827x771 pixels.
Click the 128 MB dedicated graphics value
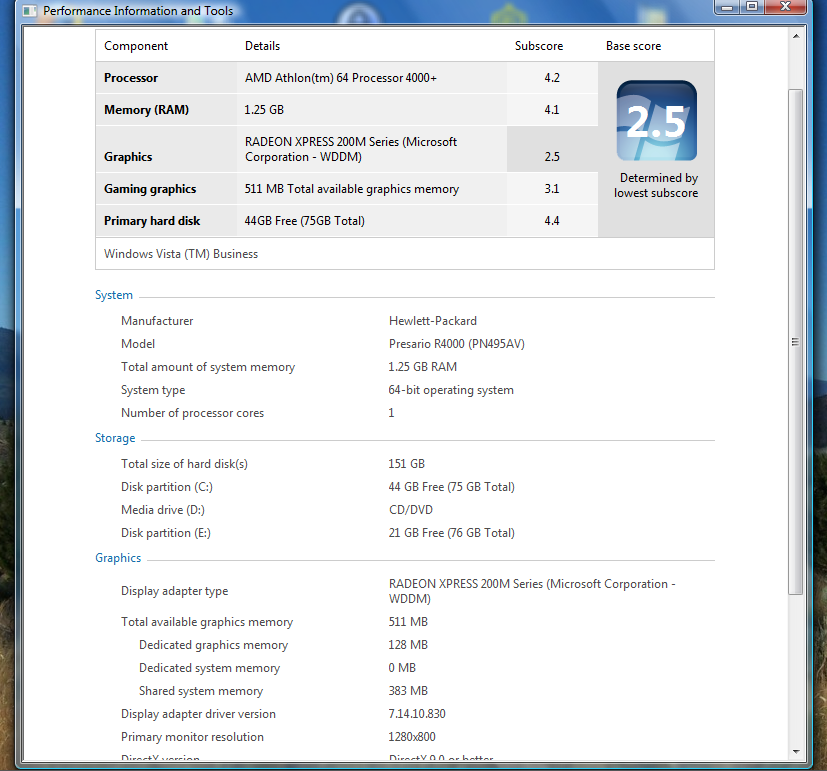coord(408,645)
